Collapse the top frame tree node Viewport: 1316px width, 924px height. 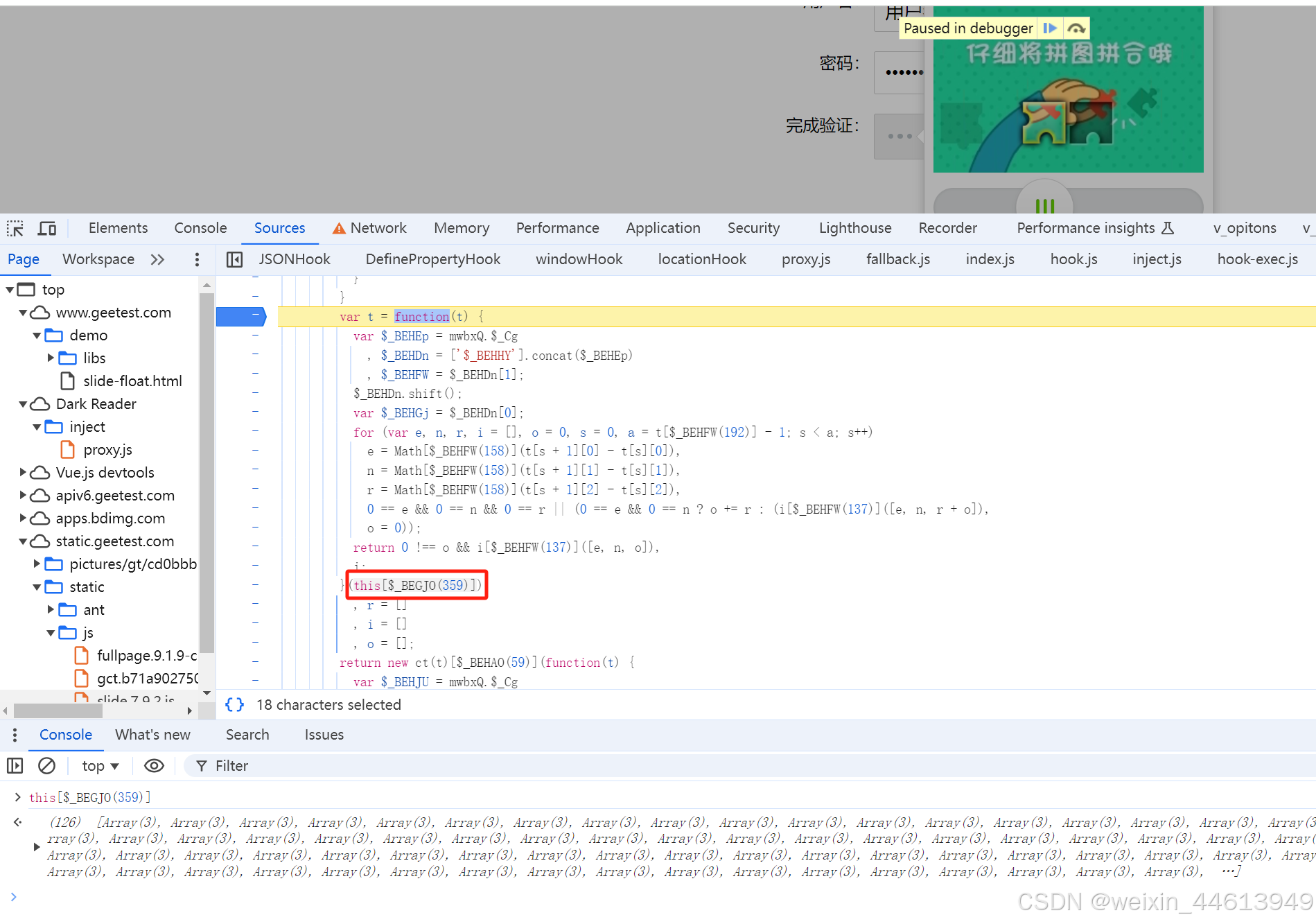point(10,289)
